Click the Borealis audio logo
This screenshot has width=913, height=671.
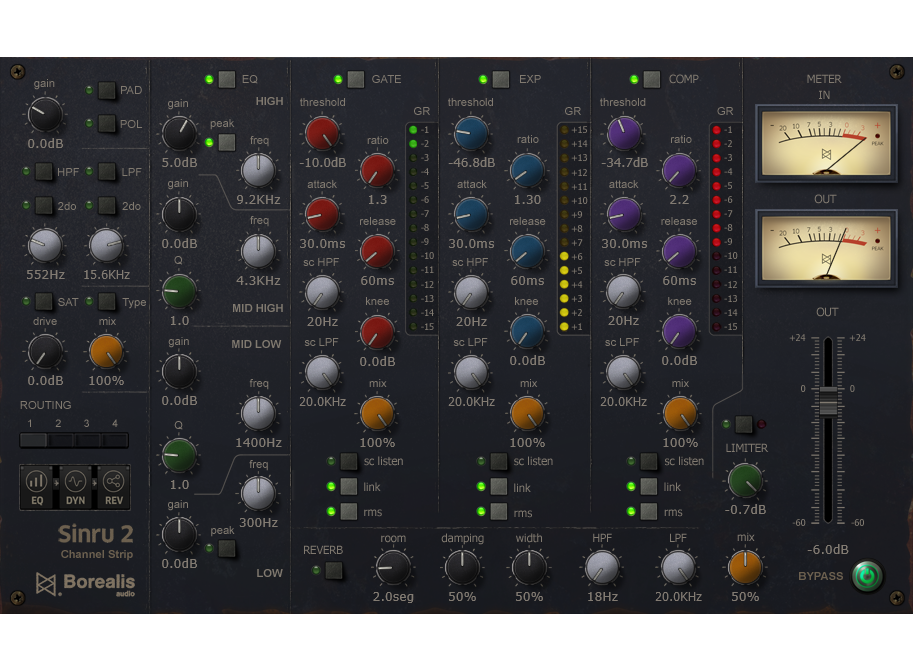(86, 584)
